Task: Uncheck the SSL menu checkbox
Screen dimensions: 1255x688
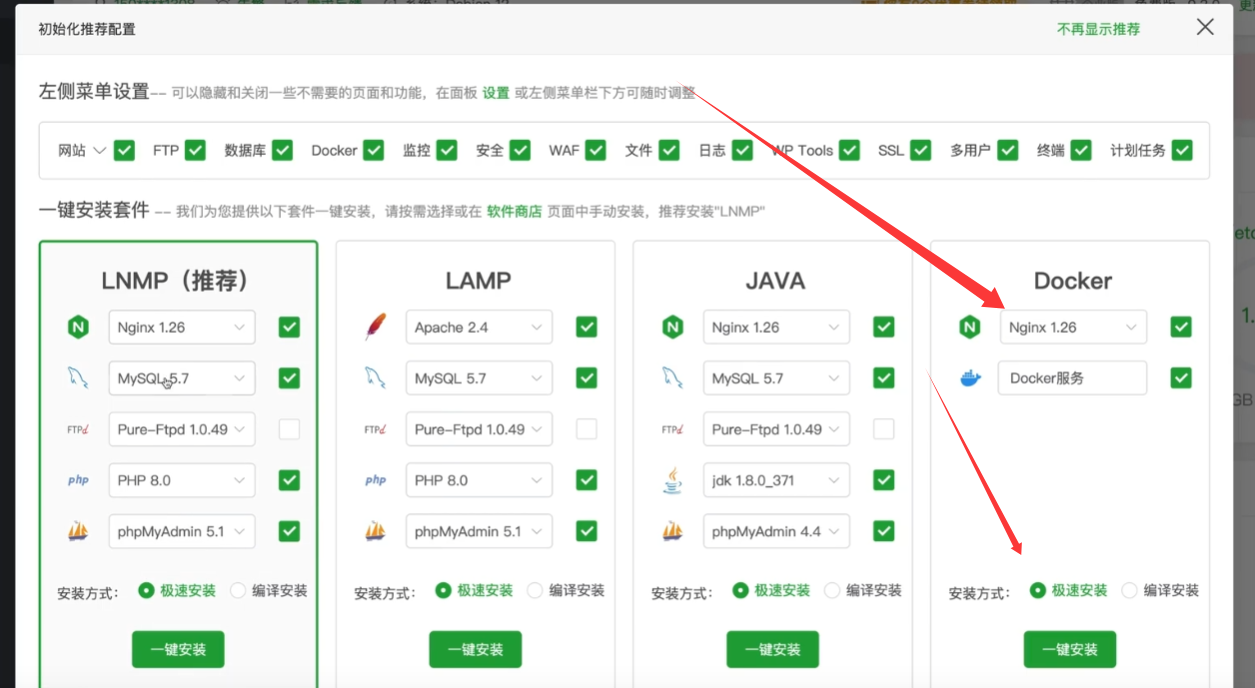Action: tap(921, 150)
